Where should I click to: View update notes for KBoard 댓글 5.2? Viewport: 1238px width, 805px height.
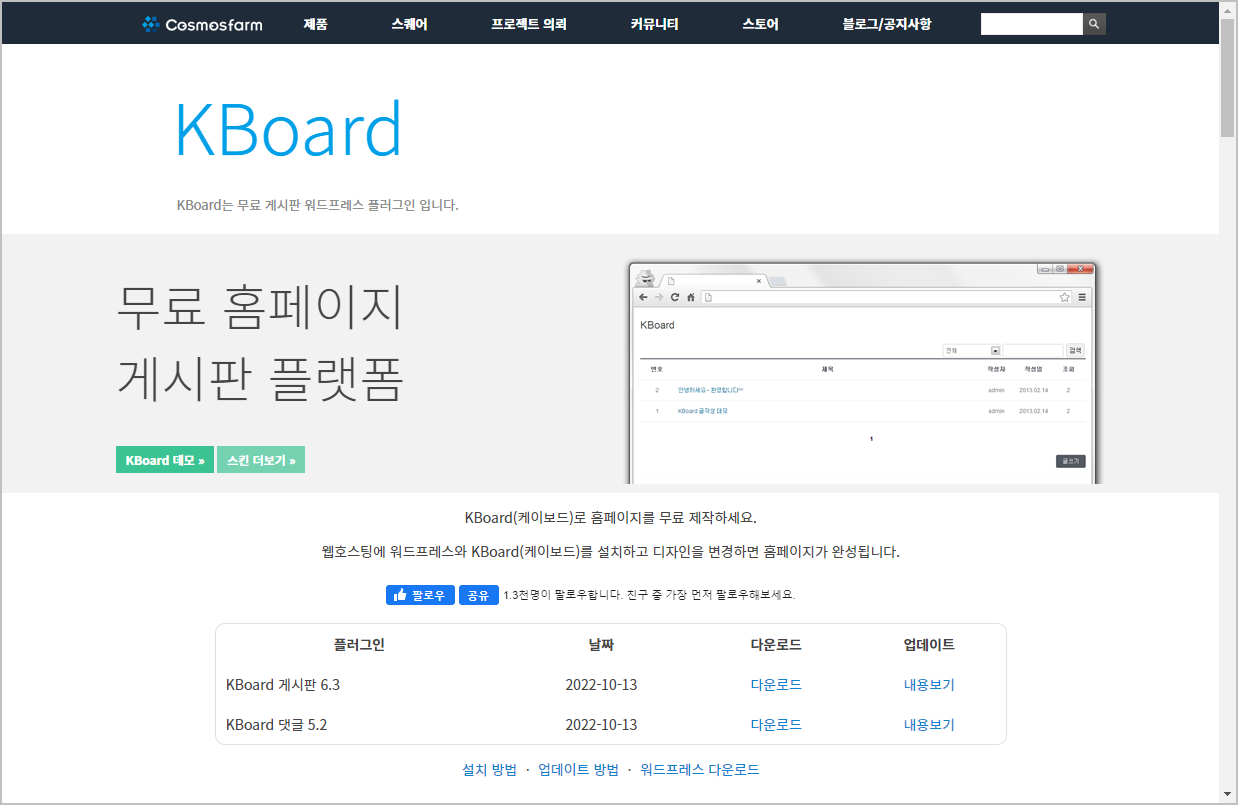(929, 725)
